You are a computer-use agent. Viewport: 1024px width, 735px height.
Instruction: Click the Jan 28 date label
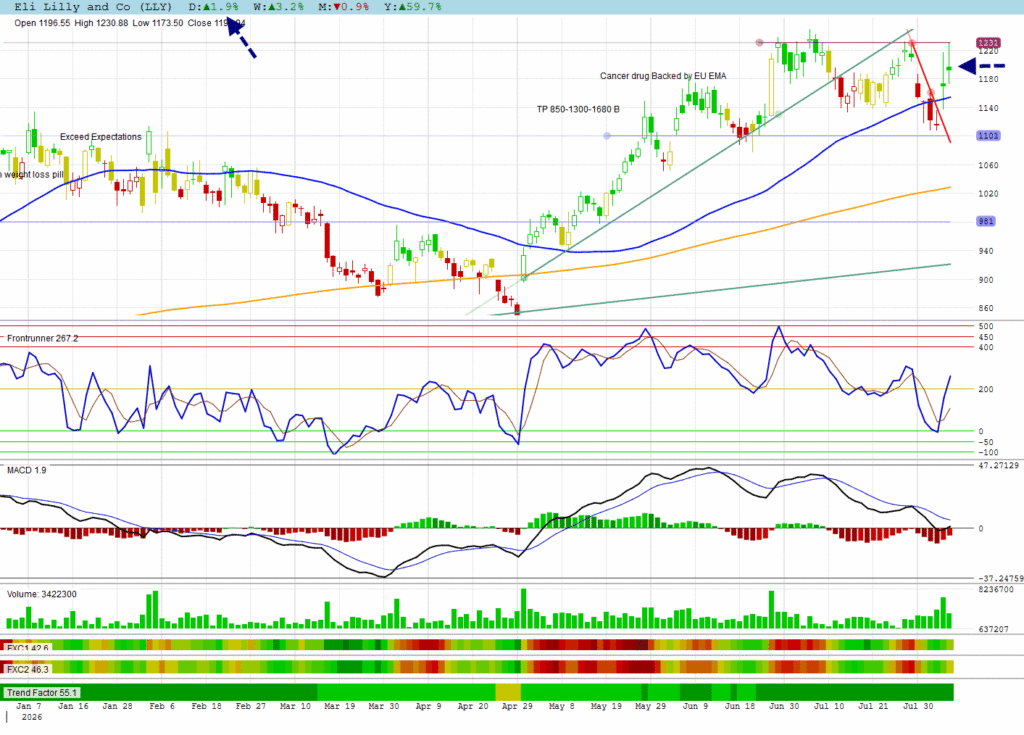(118, 706)
